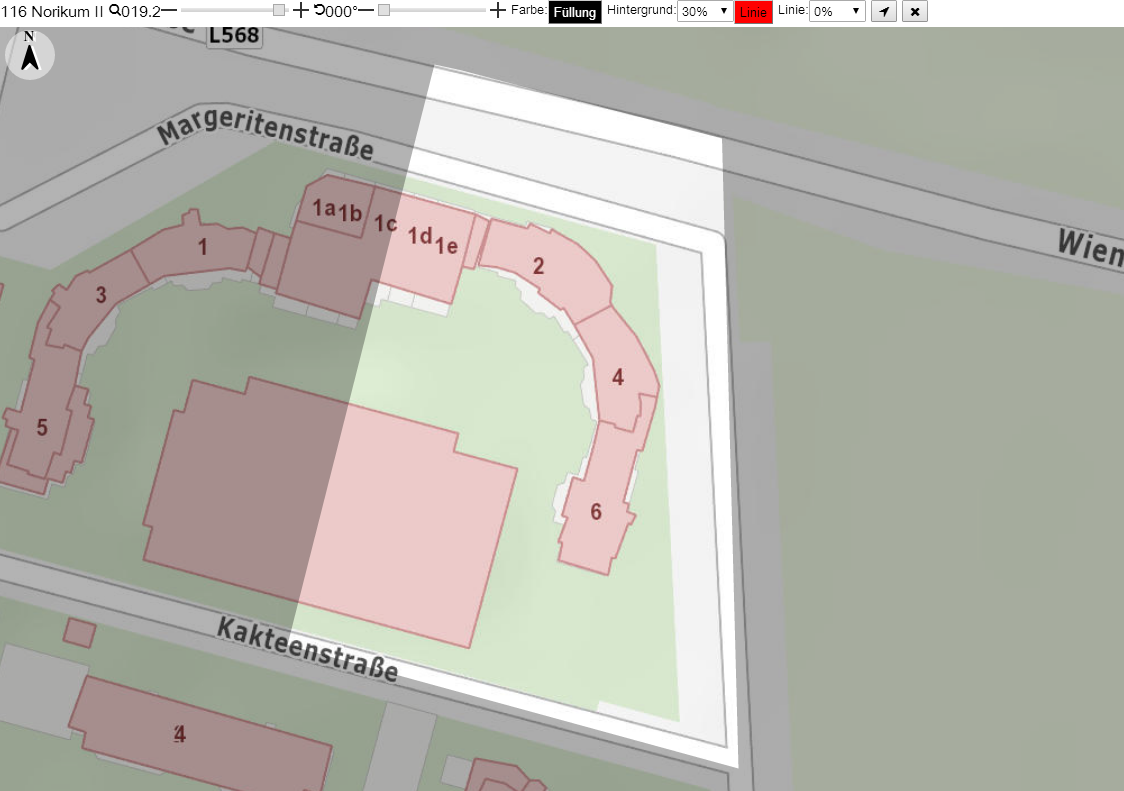Click the black Füllung color button

coord(574,12)
